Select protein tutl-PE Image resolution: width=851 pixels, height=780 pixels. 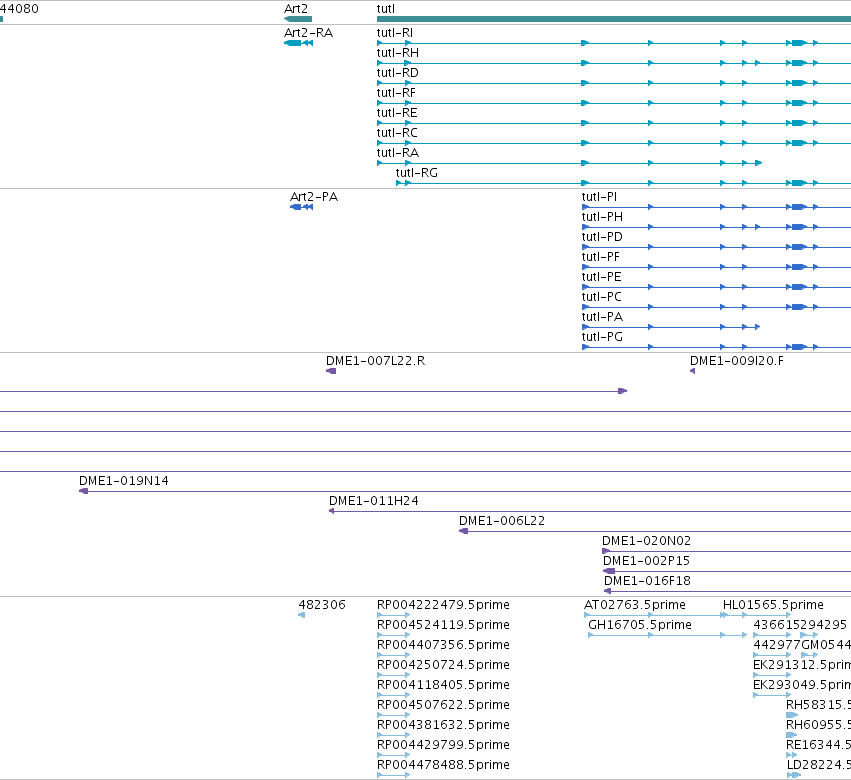[x=601, y=277]
